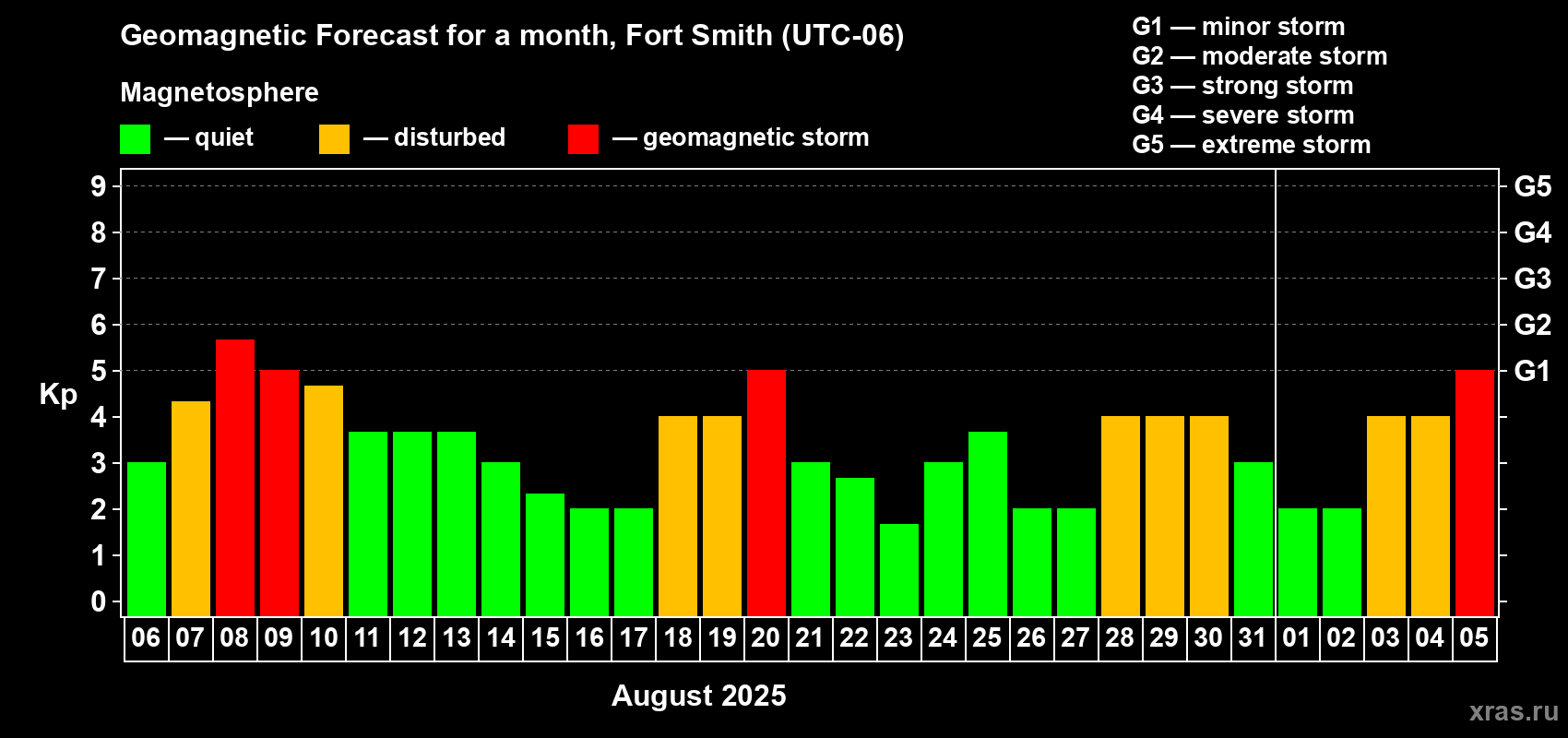Click the G5 — extreme storm legend text
1568x738 pixels.
coord(1252,145)
